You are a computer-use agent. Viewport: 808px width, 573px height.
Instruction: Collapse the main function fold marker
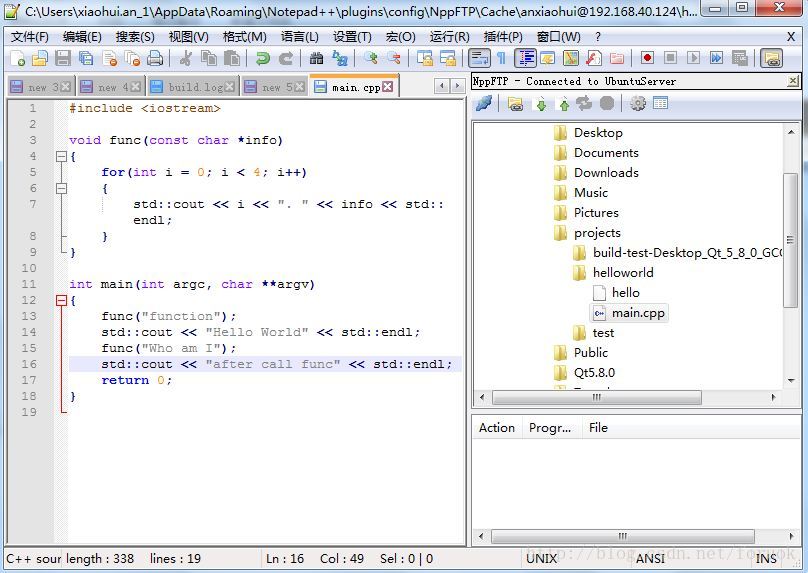(x=61, y=300)
